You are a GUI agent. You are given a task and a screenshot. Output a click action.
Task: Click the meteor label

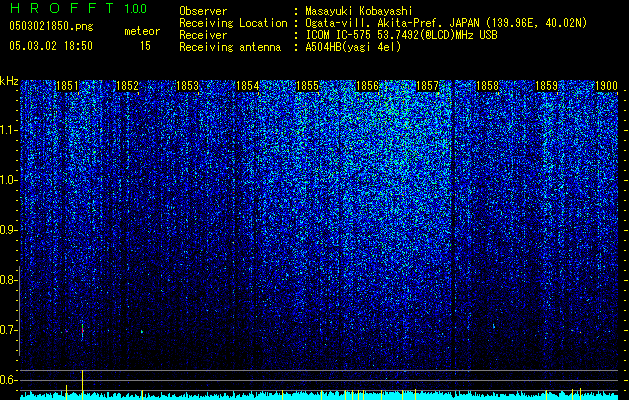coord(142,31)
